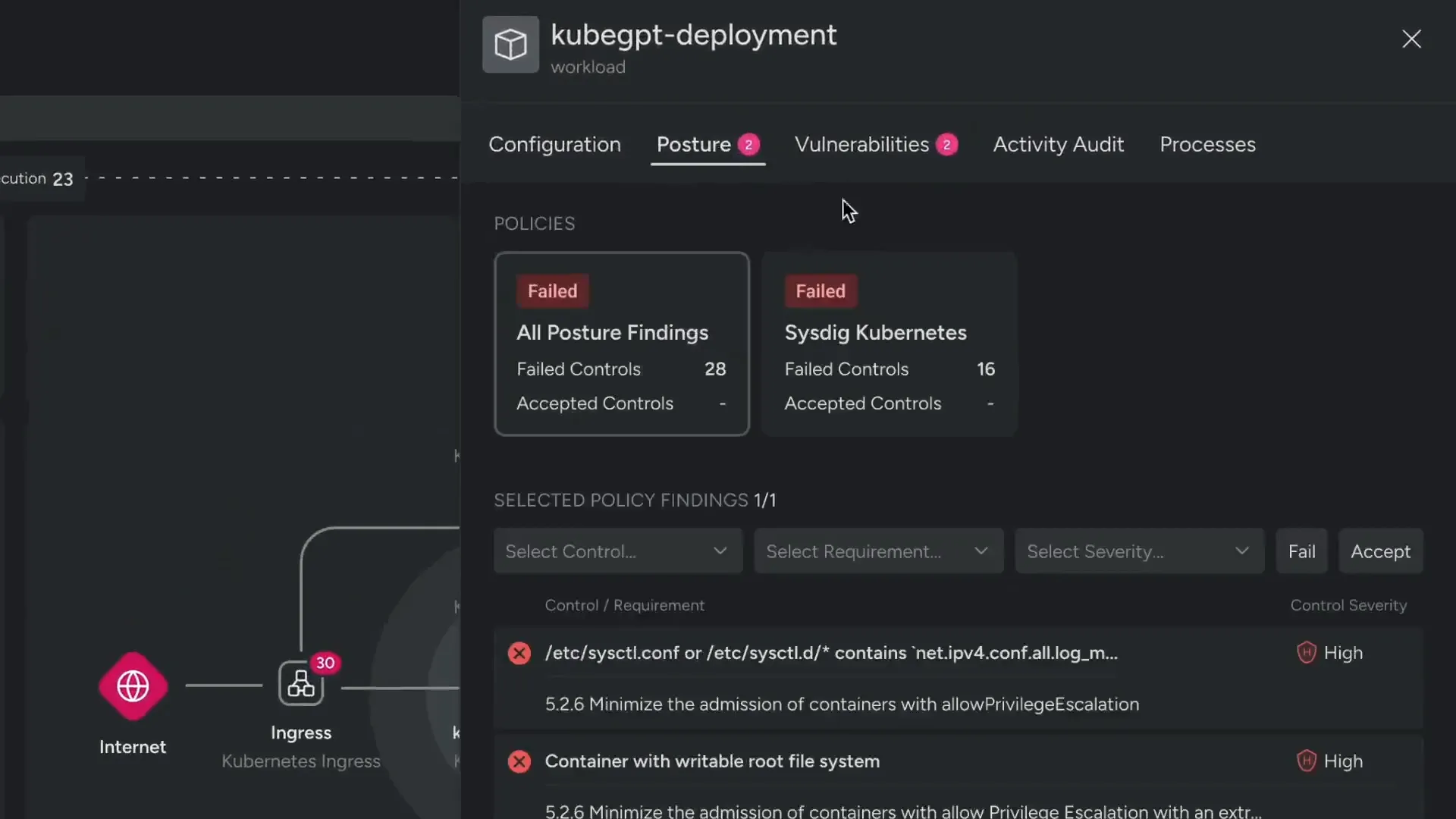Open the /etc/sysctl.conf control finding
Image resolution: width=1456 pixels, height=819 pixels.
coord(831,653)
